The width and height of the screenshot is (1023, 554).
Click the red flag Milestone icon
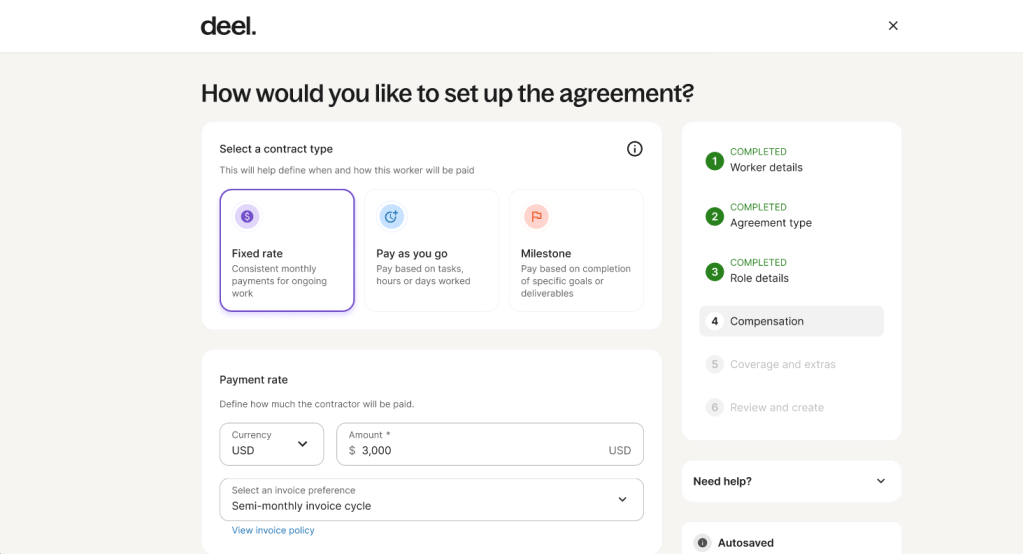pos(536,216)
